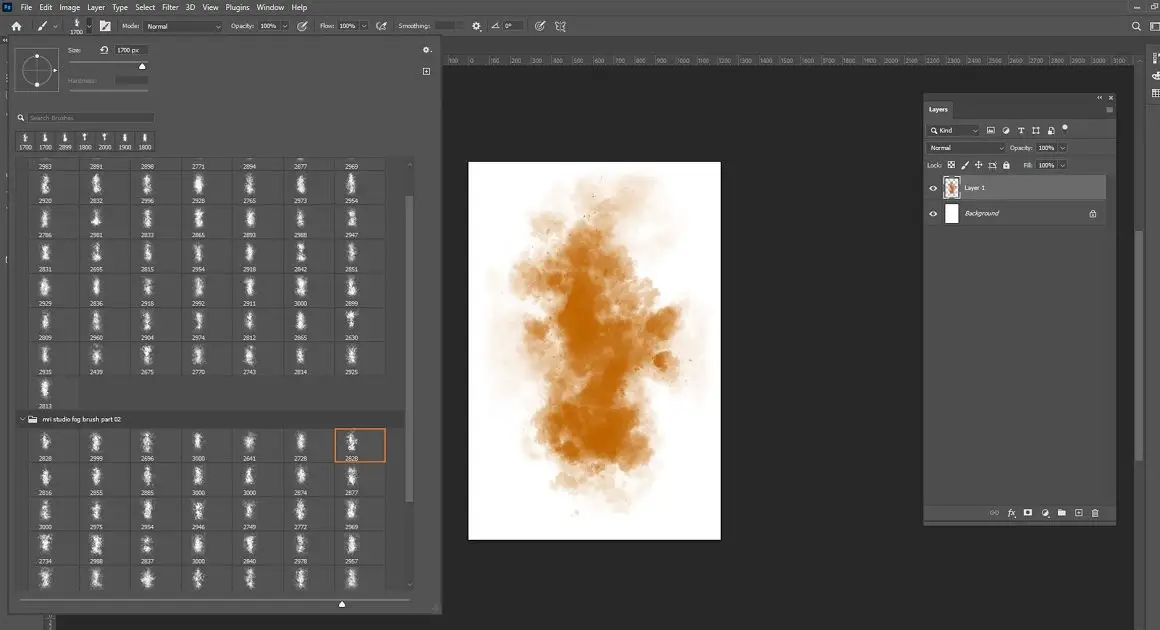Create a new layer icon
The height and width of the screenshot is (630, 1160).
point(1079,512)
